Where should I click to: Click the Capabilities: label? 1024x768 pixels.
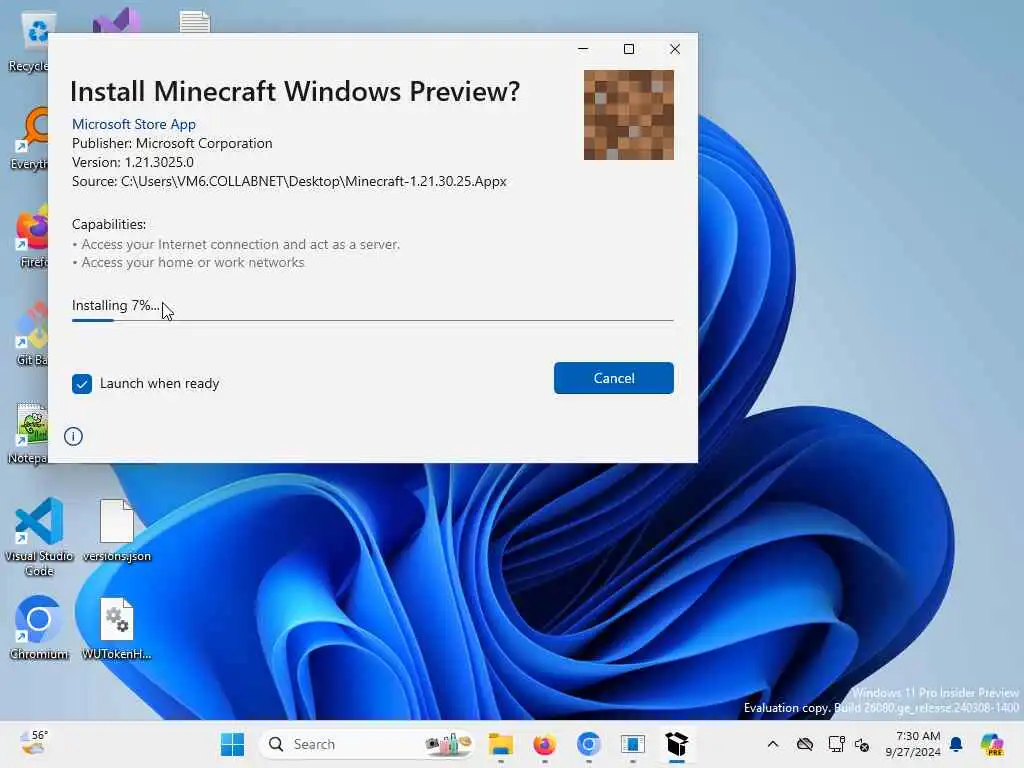coord(109,224)
